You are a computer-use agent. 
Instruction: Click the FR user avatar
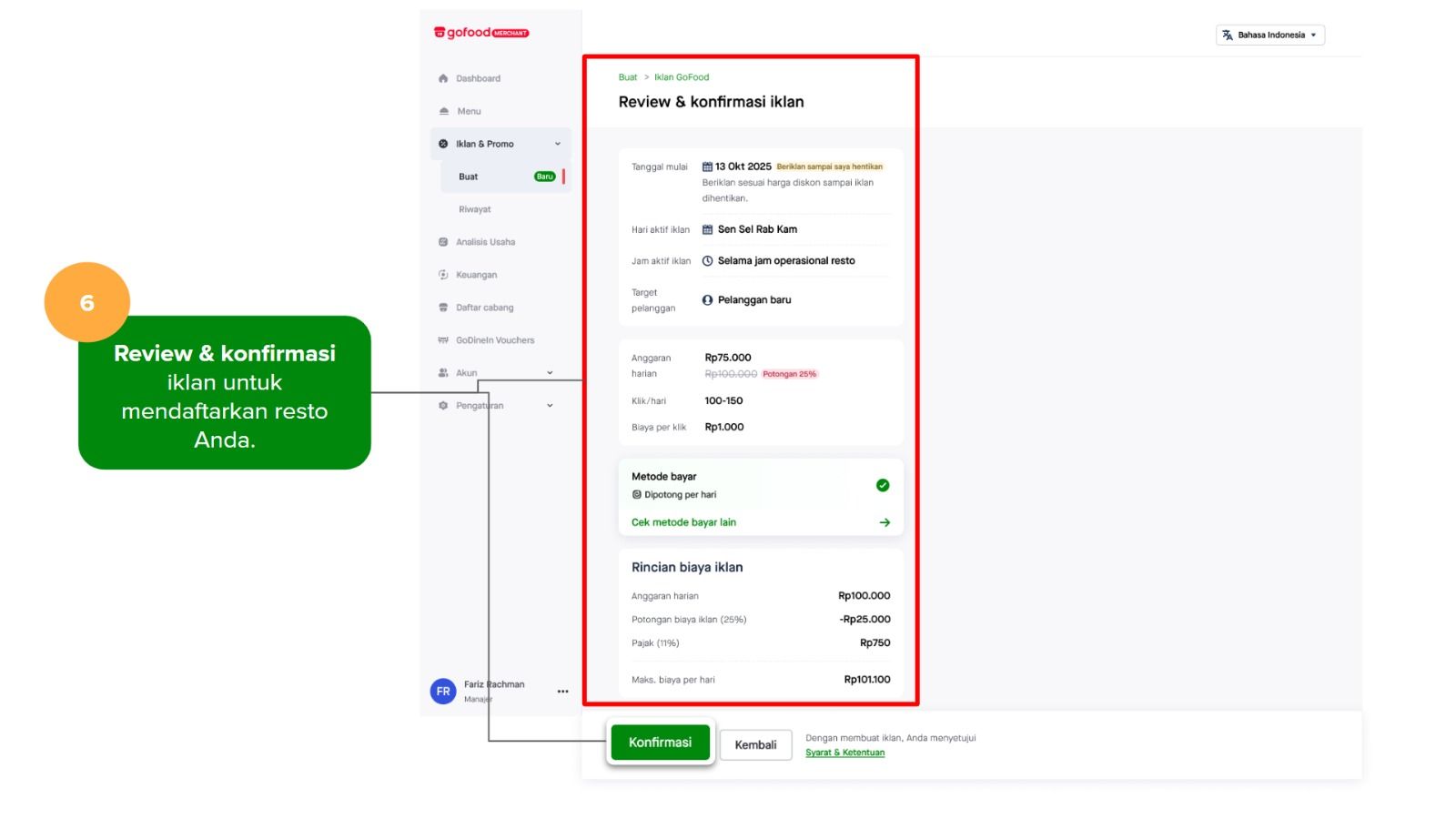coord(443,692)
